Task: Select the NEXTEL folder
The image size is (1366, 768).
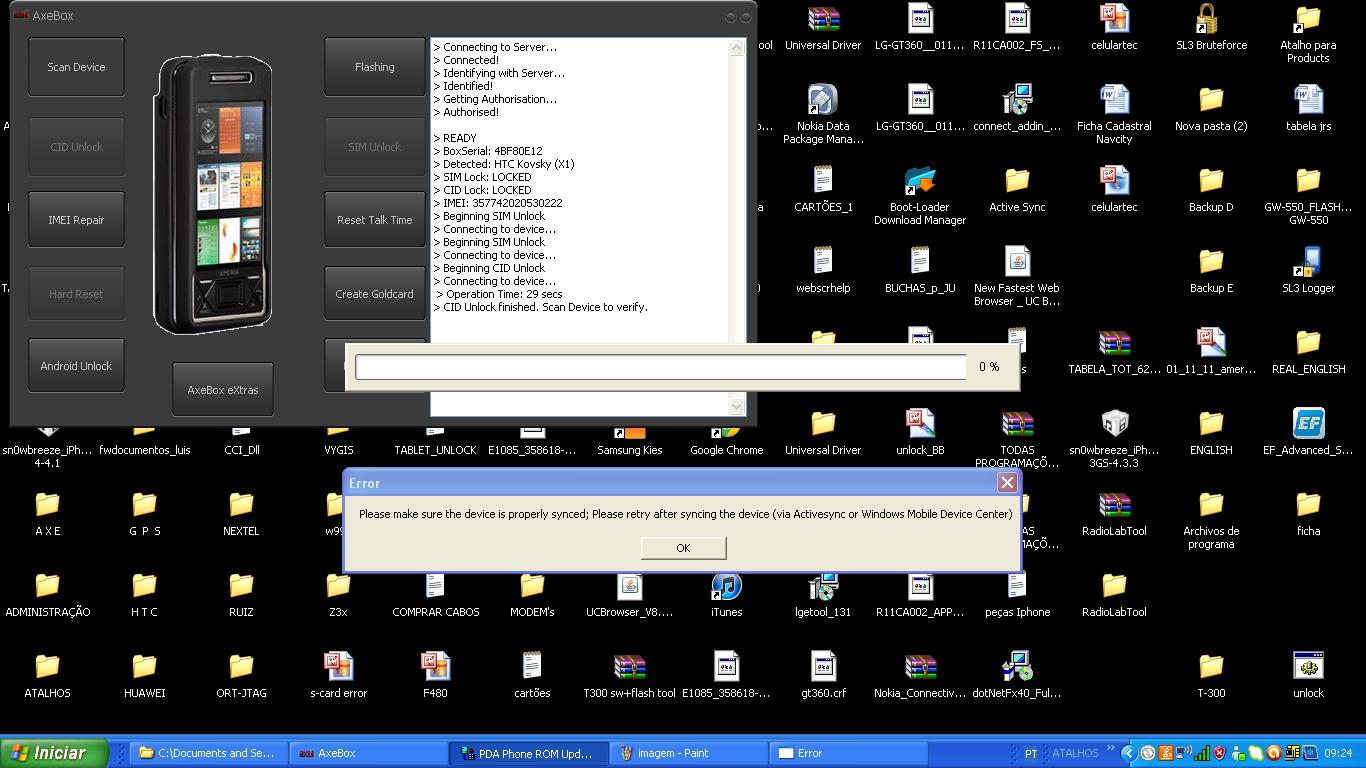Action: [241, 505]
